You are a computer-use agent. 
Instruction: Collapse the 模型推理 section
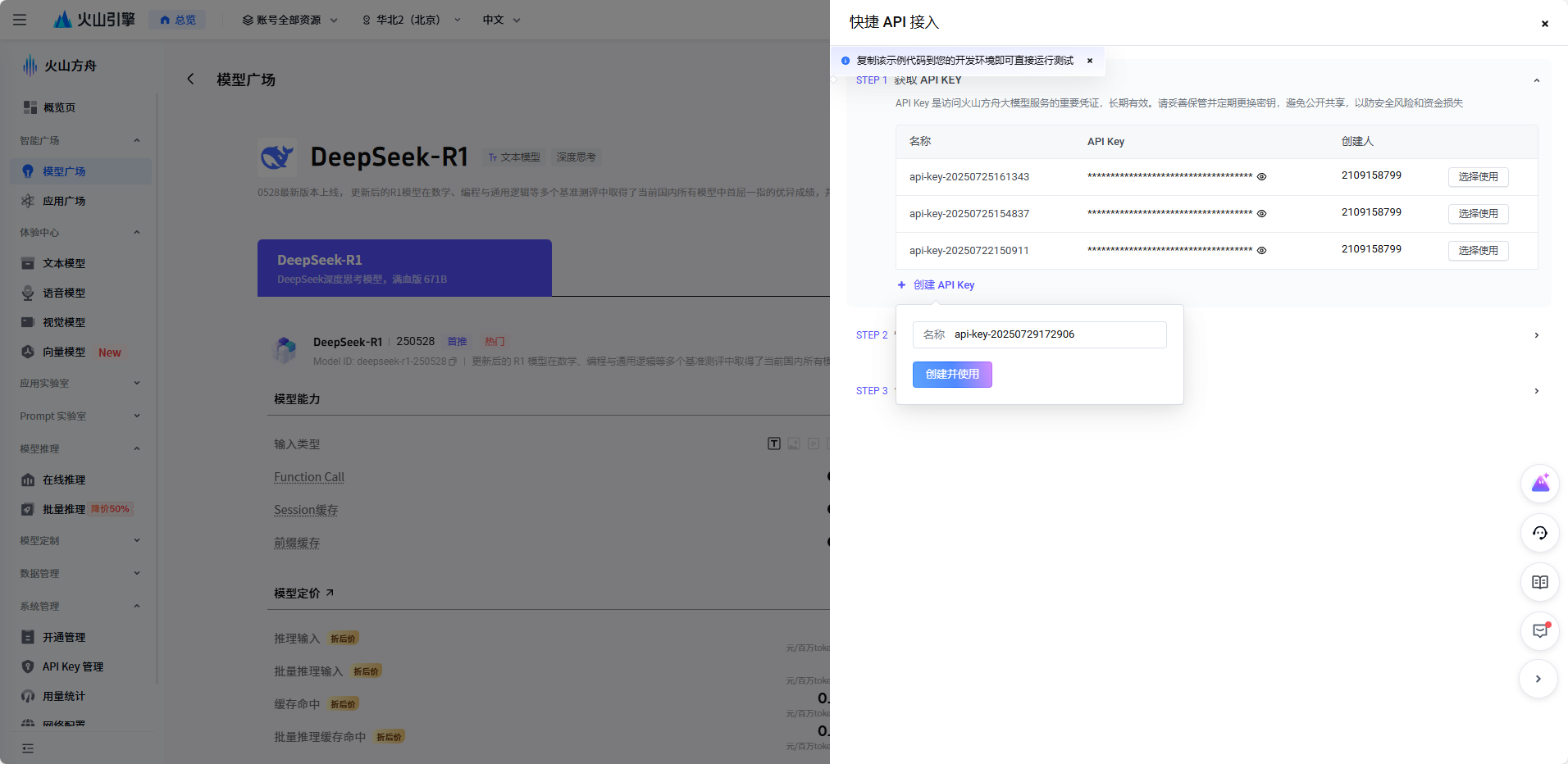click(x=137, y=448)
